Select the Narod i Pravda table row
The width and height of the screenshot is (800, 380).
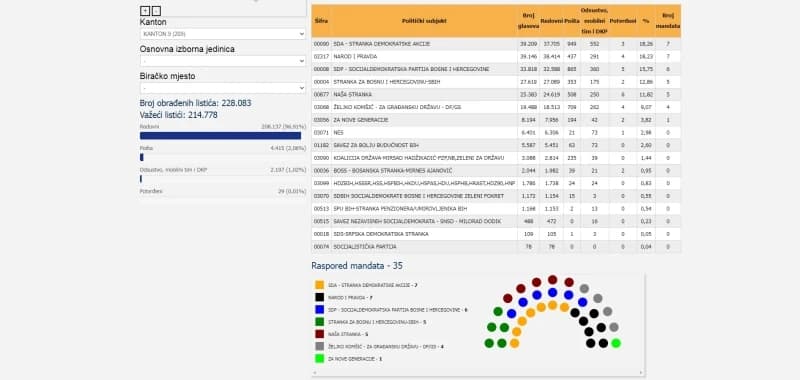point(496,57)
